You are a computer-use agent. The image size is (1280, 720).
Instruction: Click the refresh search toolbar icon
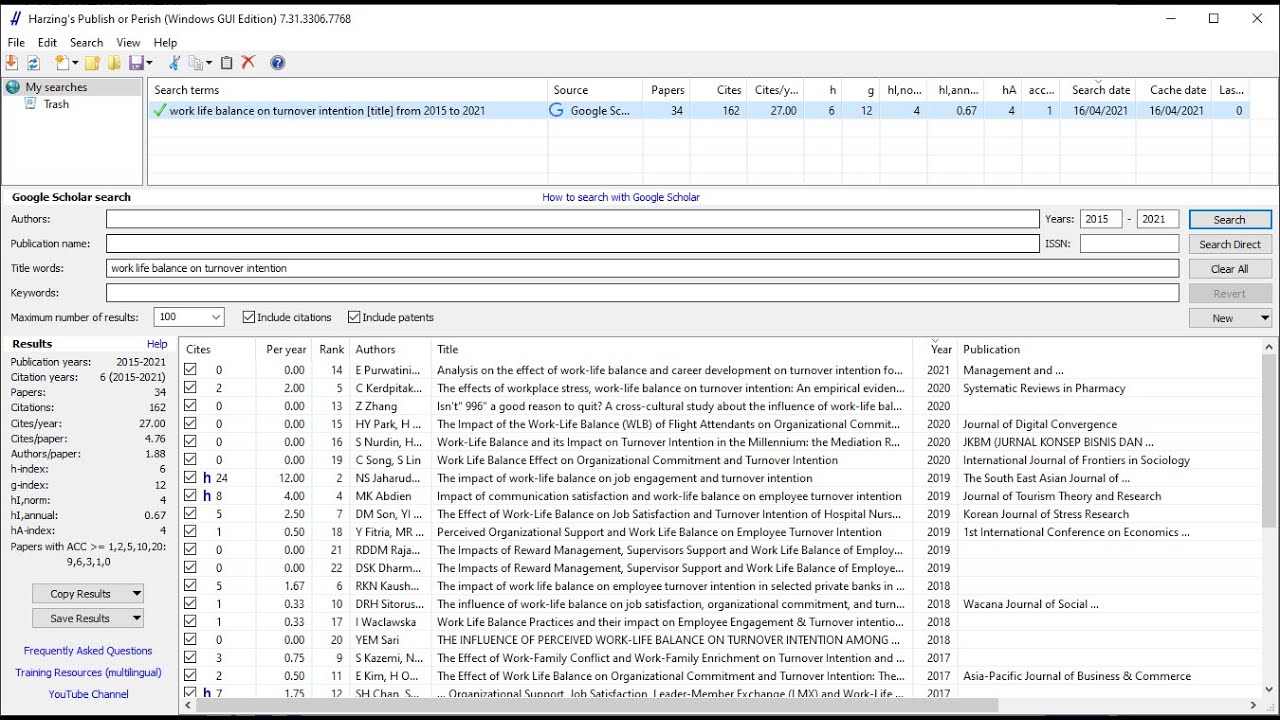33,63
